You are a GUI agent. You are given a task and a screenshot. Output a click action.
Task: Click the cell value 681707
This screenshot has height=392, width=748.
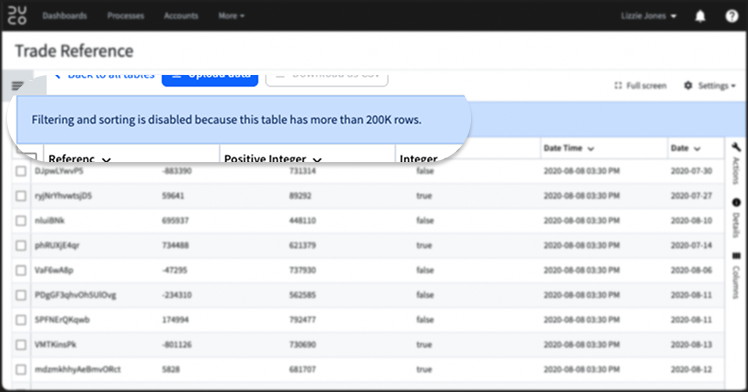pyautogui.click(x=302, y=369)
